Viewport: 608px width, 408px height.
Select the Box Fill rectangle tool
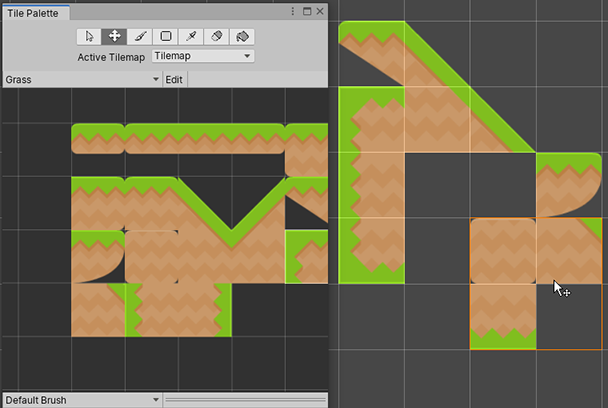click(165, 36)
